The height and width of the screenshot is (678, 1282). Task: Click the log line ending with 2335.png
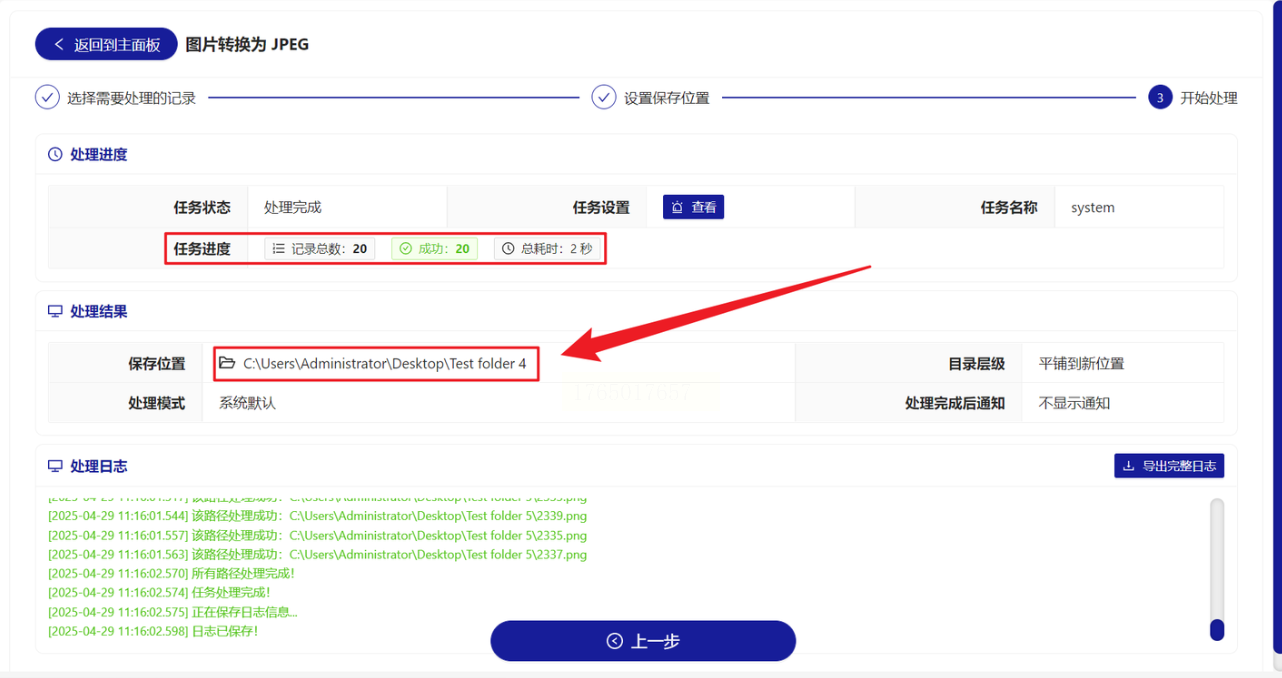point(317,535)
